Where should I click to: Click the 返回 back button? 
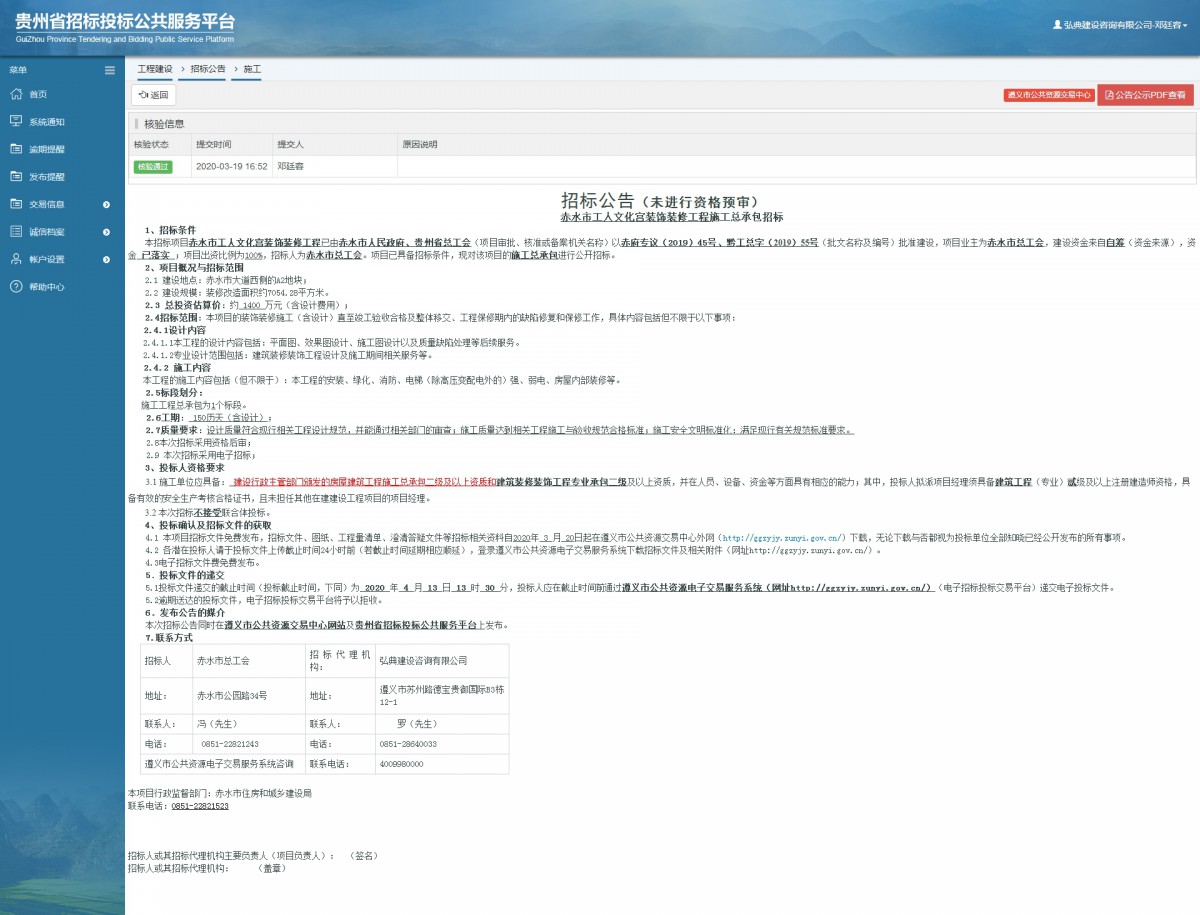154,95
